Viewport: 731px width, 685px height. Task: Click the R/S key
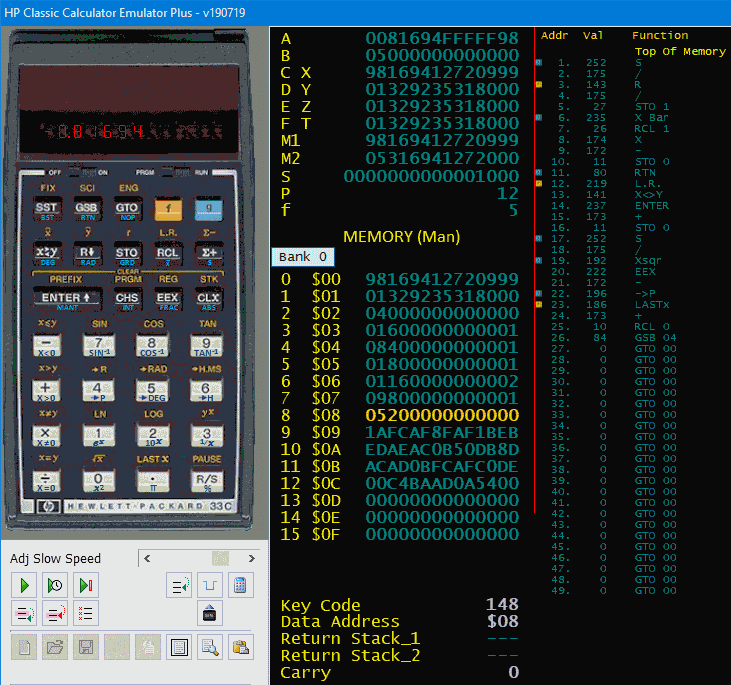(207, 482)
